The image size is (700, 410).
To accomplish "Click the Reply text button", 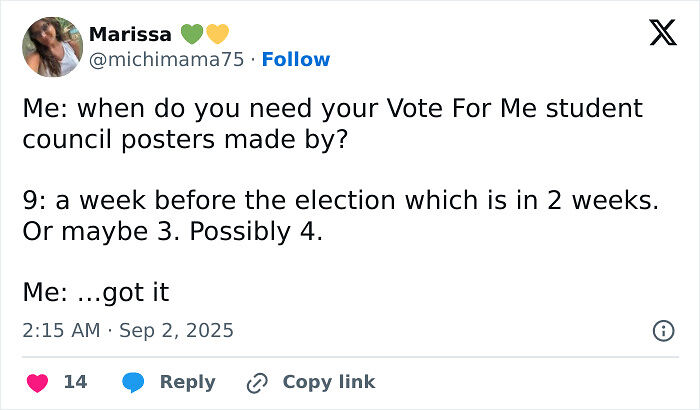I will 188,382.
